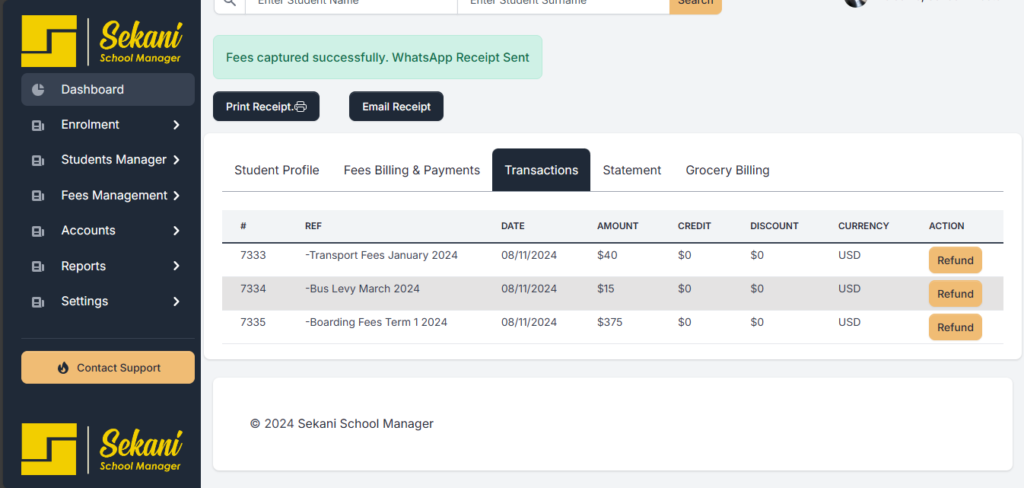Expand the Students Manager chevron
1024x488 pixels.
(176, 160)
